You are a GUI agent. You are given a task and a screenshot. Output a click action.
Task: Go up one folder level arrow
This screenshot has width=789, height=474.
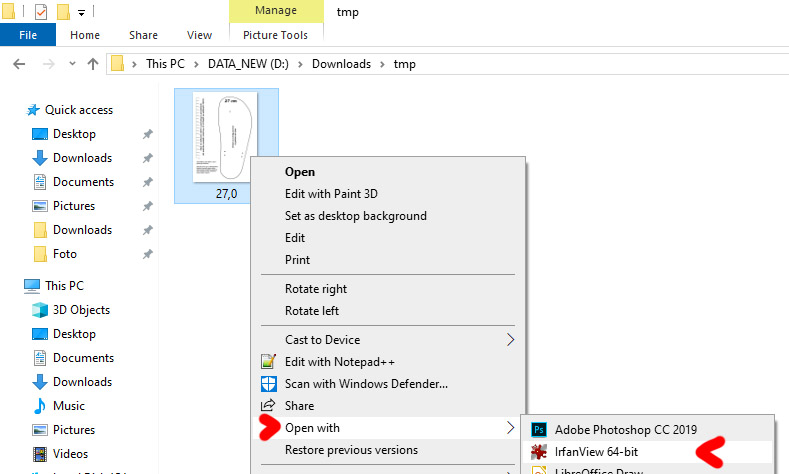tap(93, 64)
